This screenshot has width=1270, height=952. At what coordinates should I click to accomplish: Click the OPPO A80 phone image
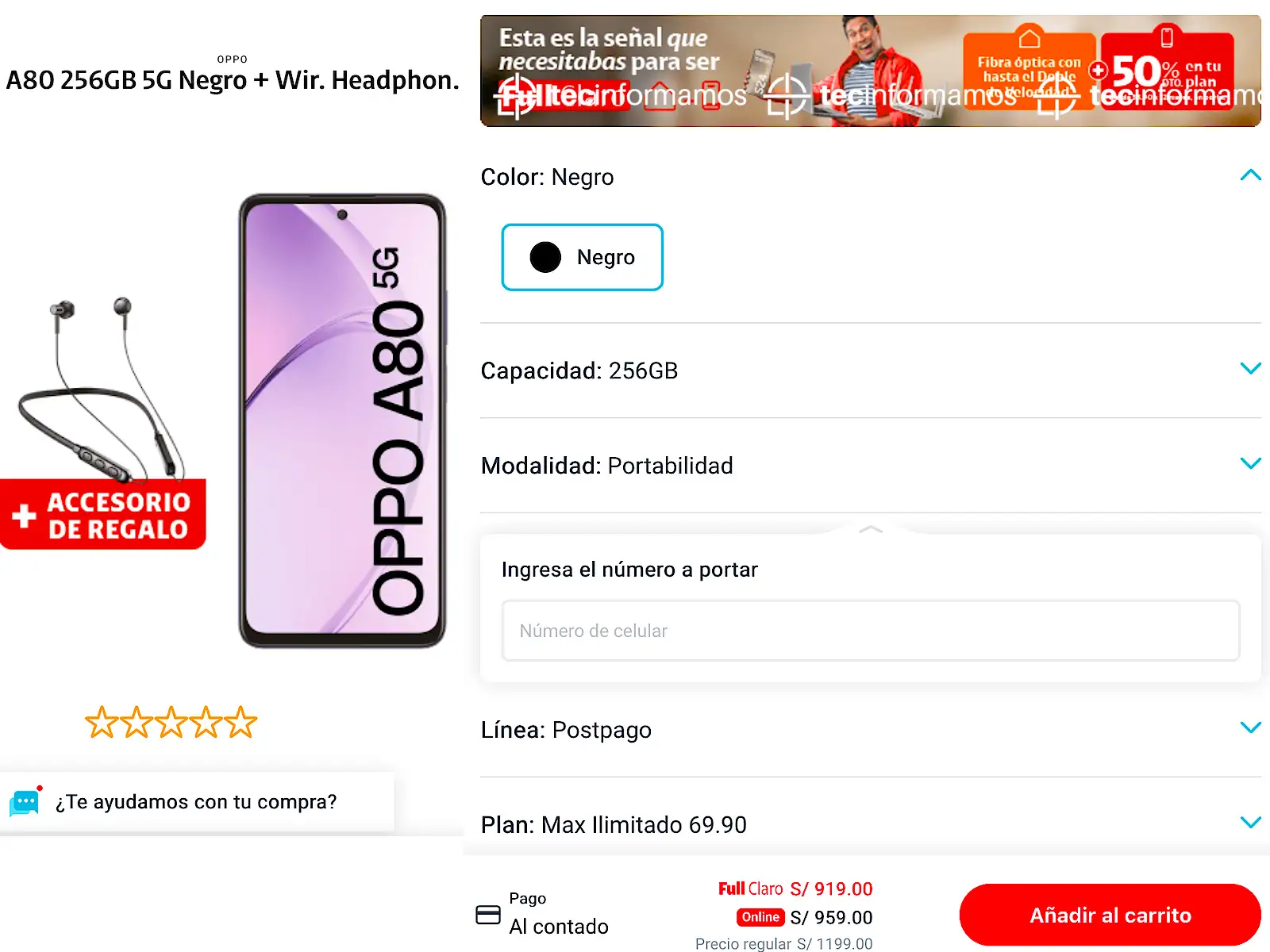pos(342,420)
